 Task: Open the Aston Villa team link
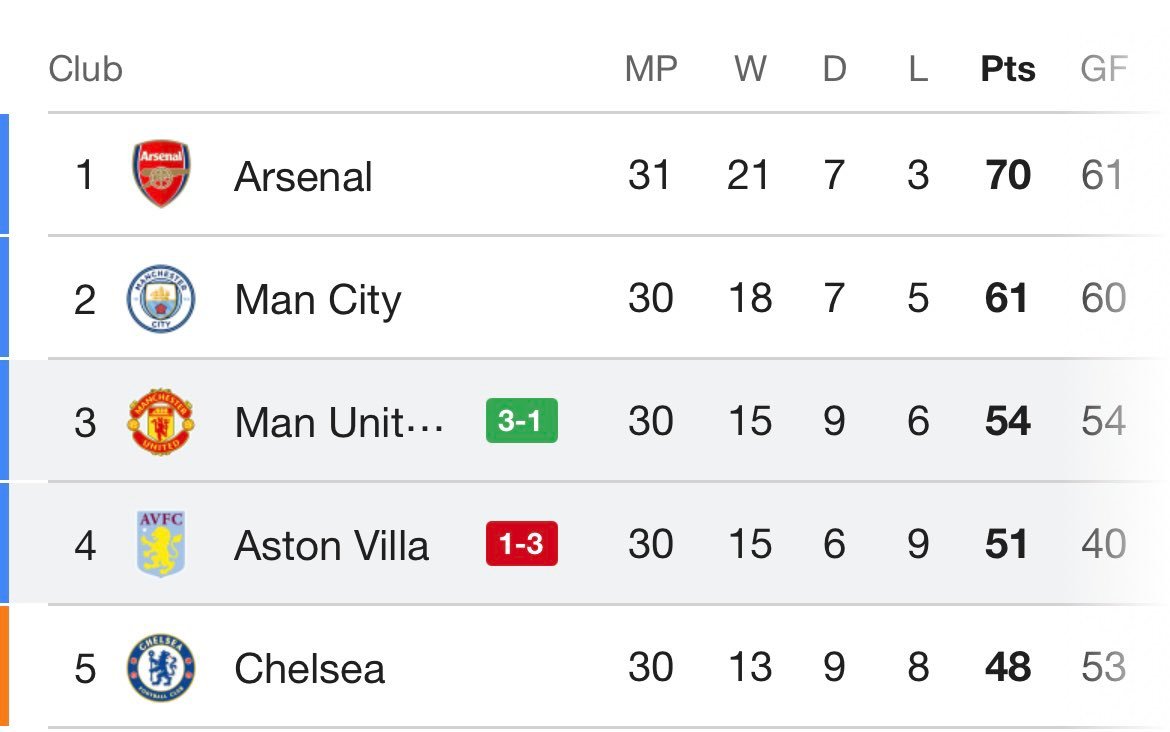point(331,546)
